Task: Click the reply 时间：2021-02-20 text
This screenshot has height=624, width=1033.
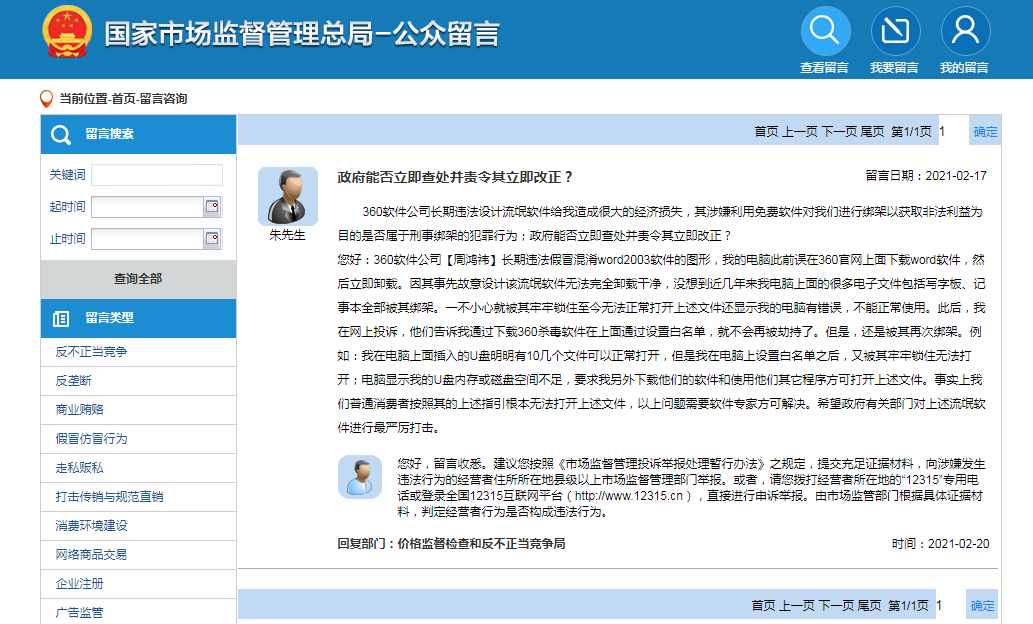Action: point(941,544)
